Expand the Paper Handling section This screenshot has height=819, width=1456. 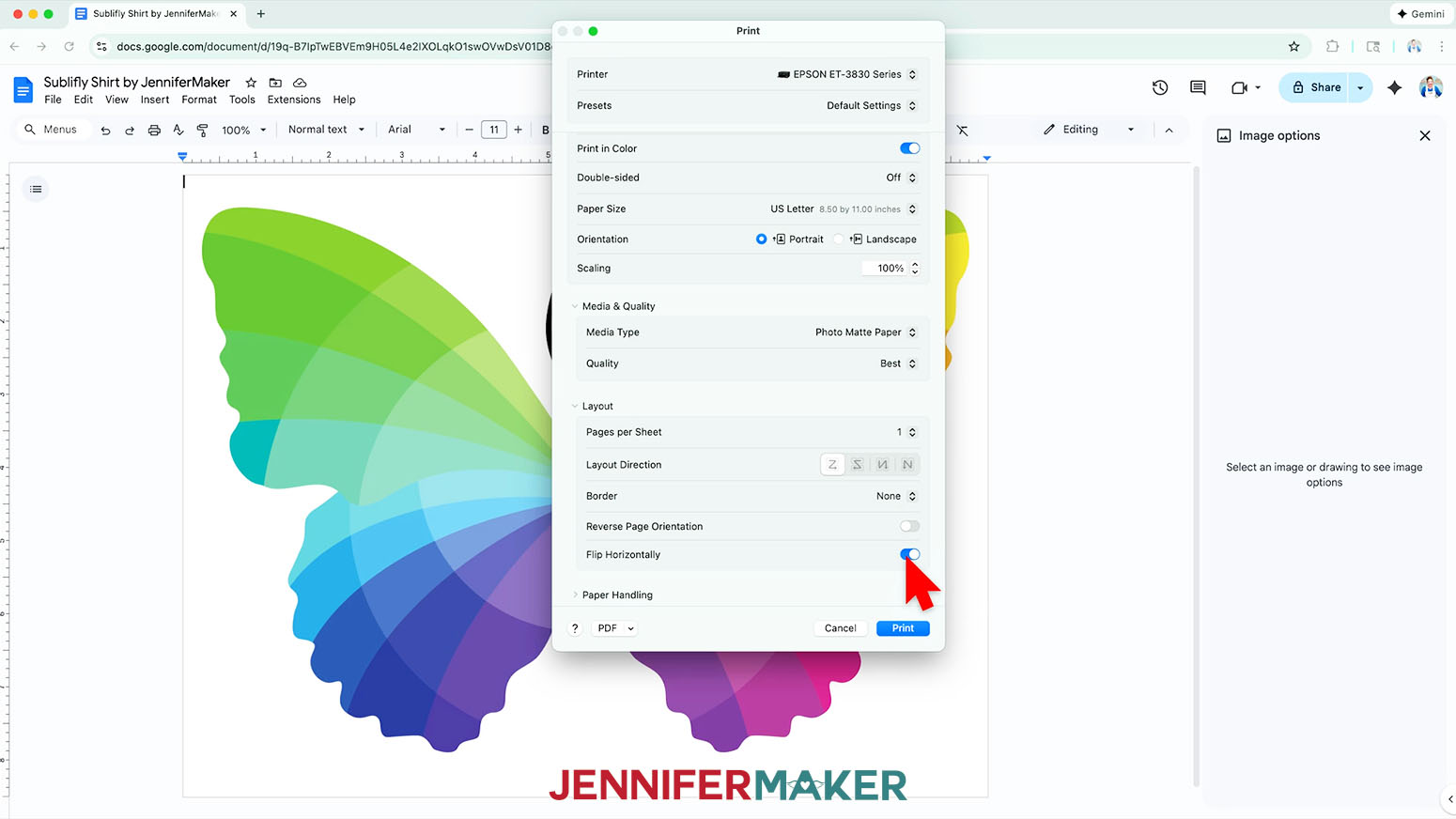(x=575, y=595)
